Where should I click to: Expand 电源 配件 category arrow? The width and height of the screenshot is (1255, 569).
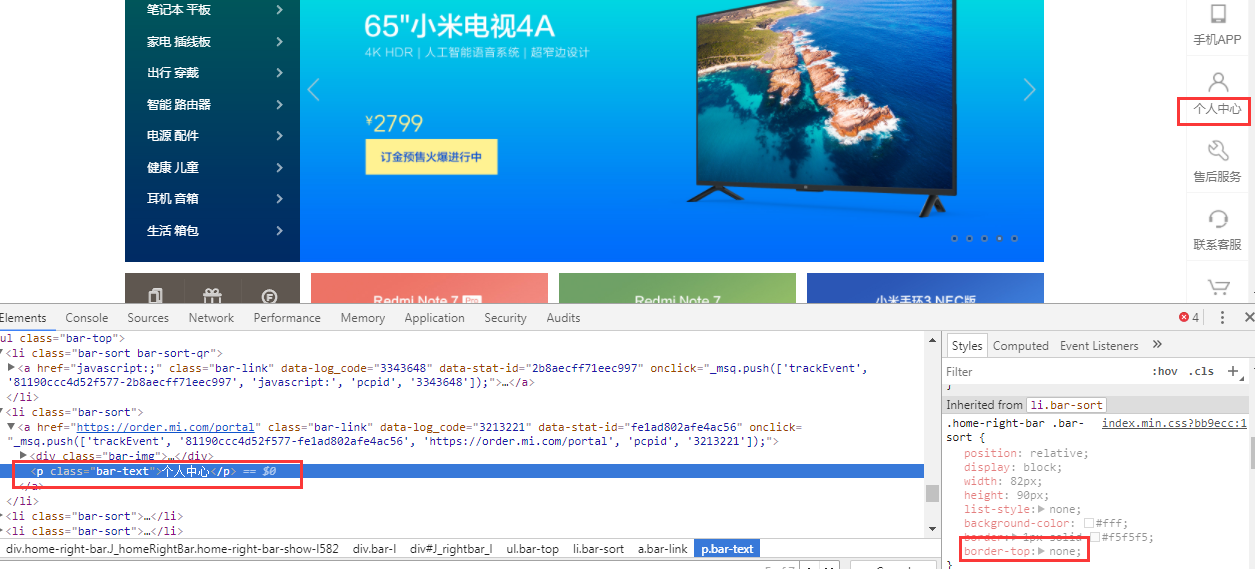pyautogui.click(x=279, y=136)
